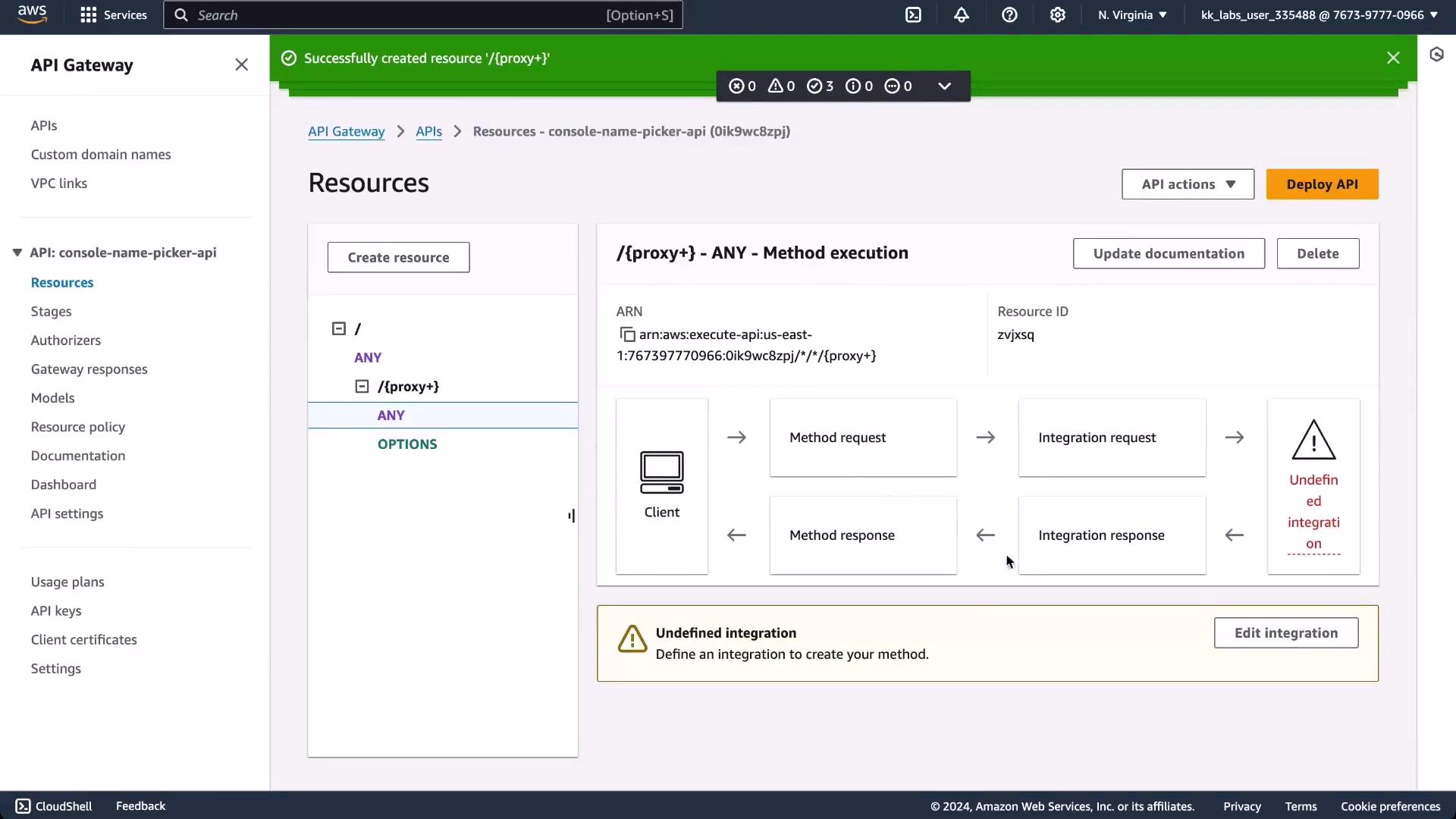
Task: Click the resource panel resize handle
Action: point(571,516)
